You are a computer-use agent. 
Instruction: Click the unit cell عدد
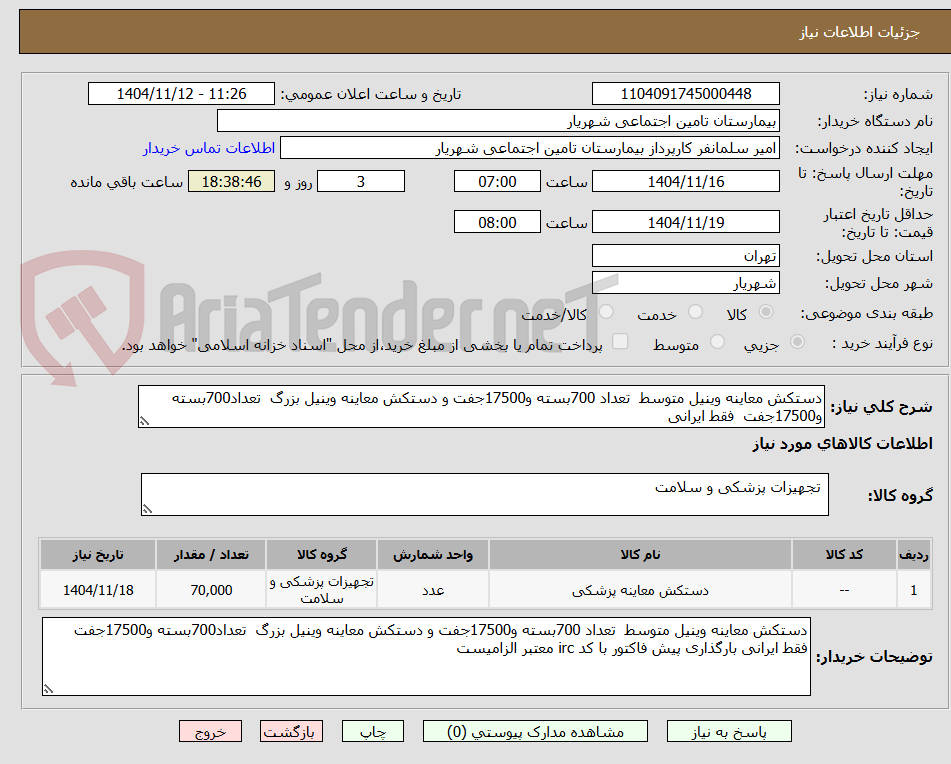433,590
